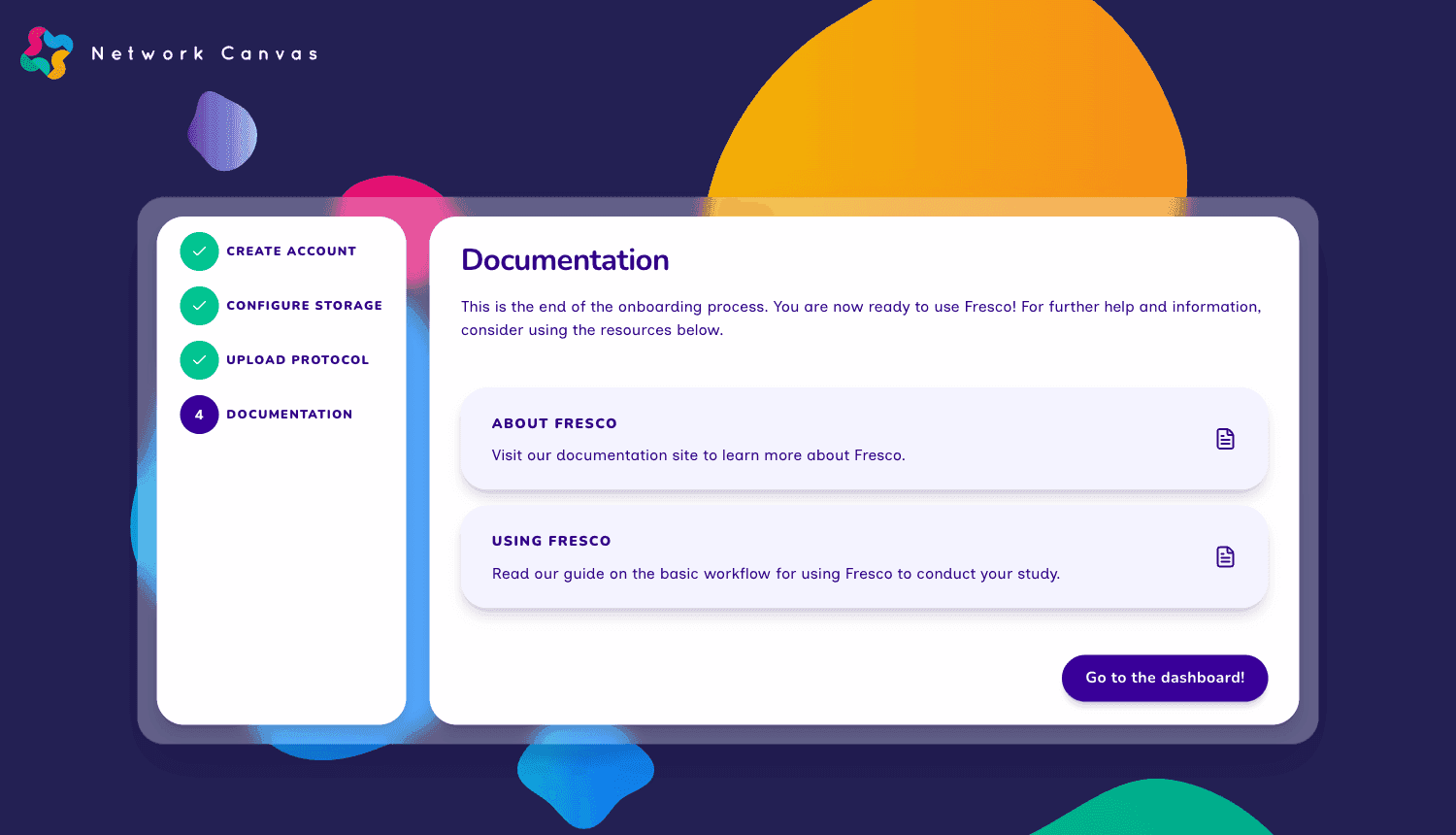Screen dimensions: 1456x835
Task: Click the Configure Storage green checkmark icon
Action: tap(199, 306)
